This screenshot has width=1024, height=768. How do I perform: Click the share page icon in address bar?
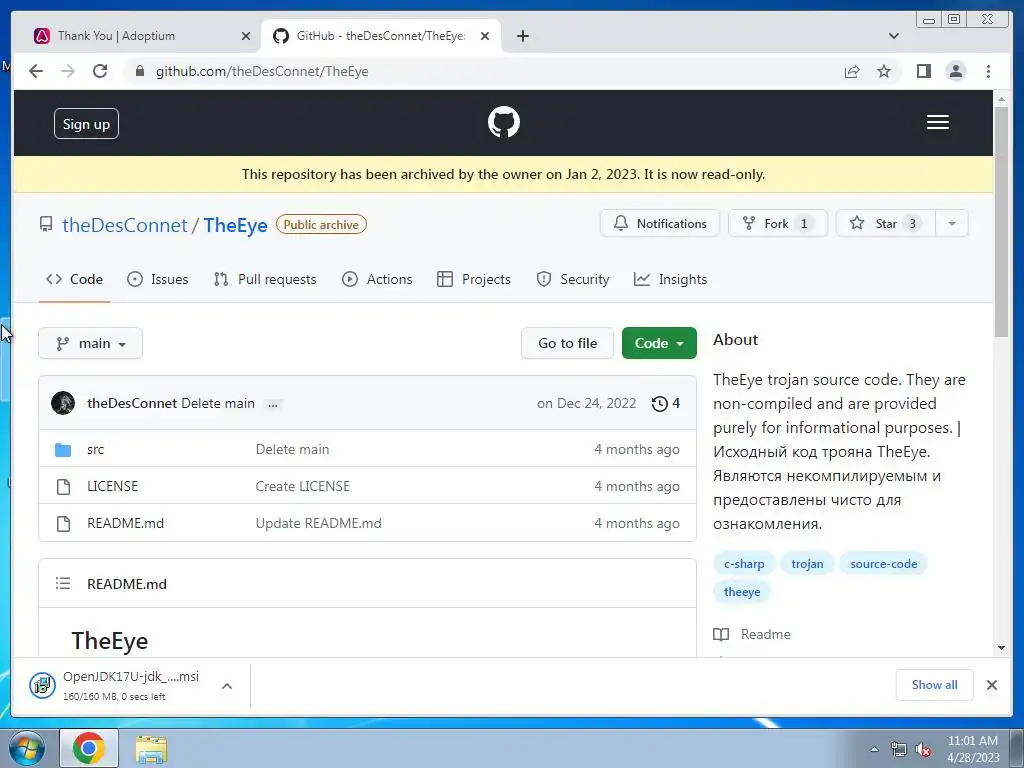tap(852, 71)
